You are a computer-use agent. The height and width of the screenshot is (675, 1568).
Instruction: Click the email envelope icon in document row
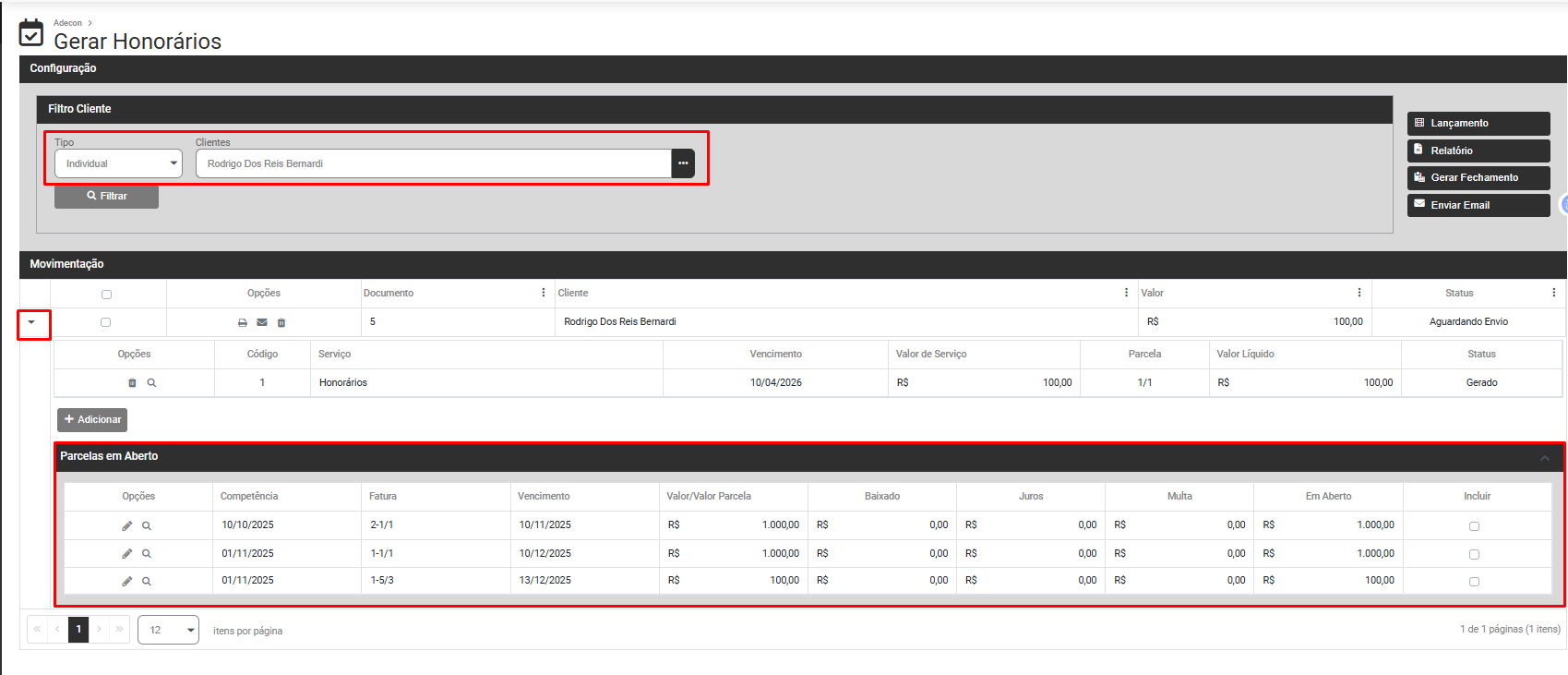click(262, 322)
